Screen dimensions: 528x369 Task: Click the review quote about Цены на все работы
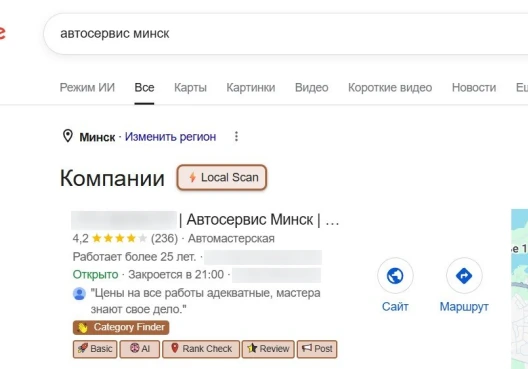tap(205, 301)
